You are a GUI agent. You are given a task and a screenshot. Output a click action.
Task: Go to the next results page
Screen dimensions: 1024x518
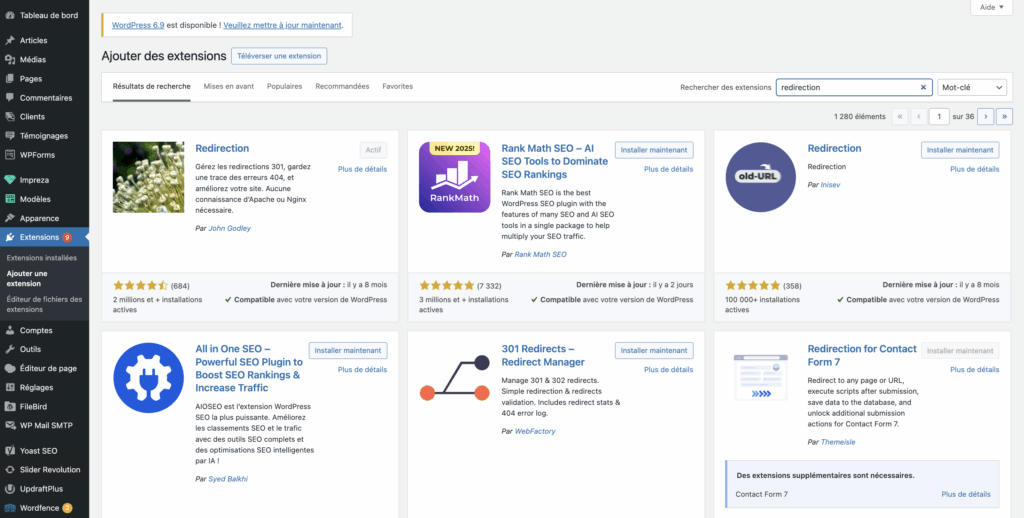(985, 116)
